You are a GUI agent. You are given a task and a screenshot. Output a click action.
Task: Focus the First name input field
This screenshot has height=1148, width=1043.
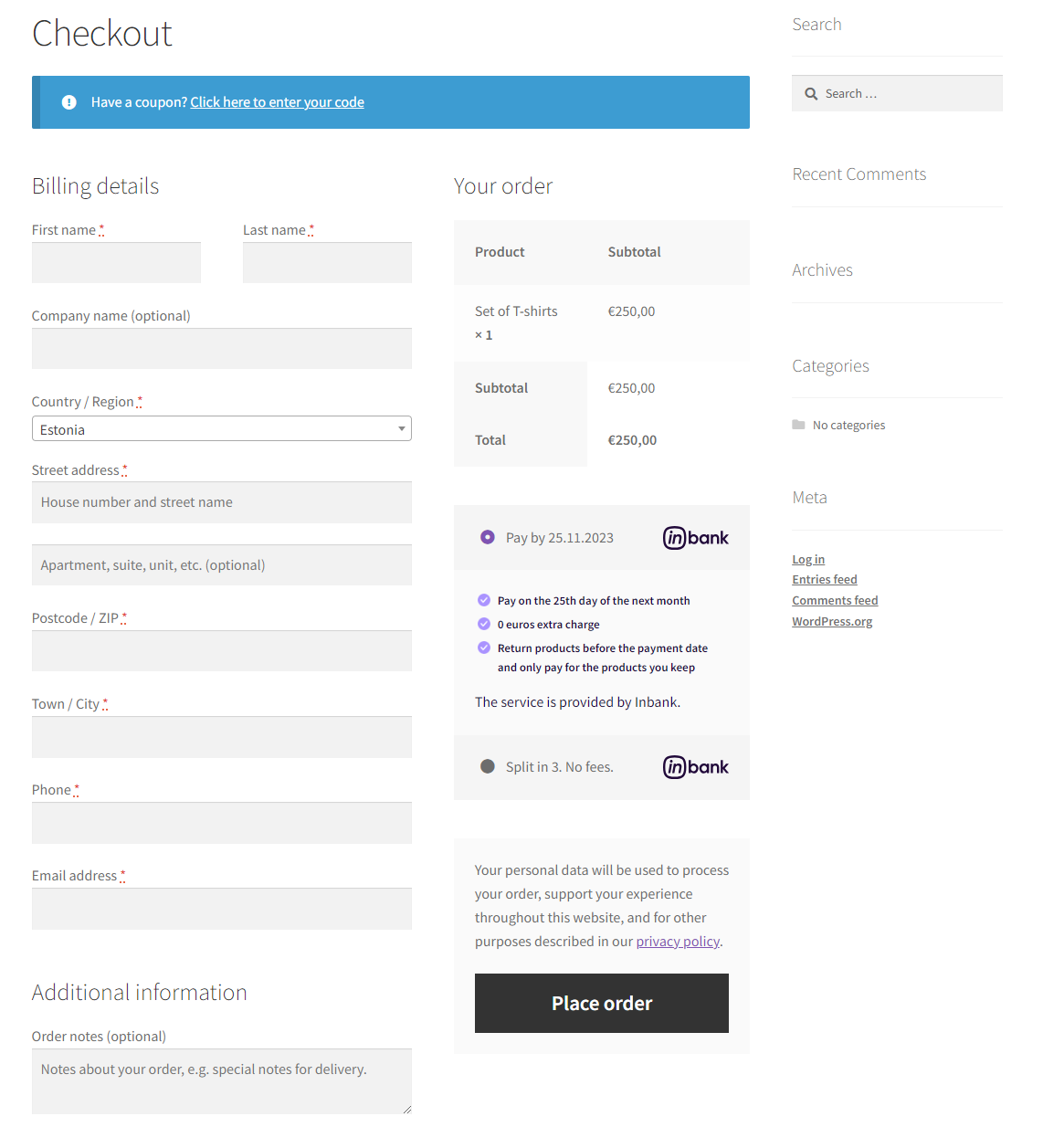click(x=116, y=263)
